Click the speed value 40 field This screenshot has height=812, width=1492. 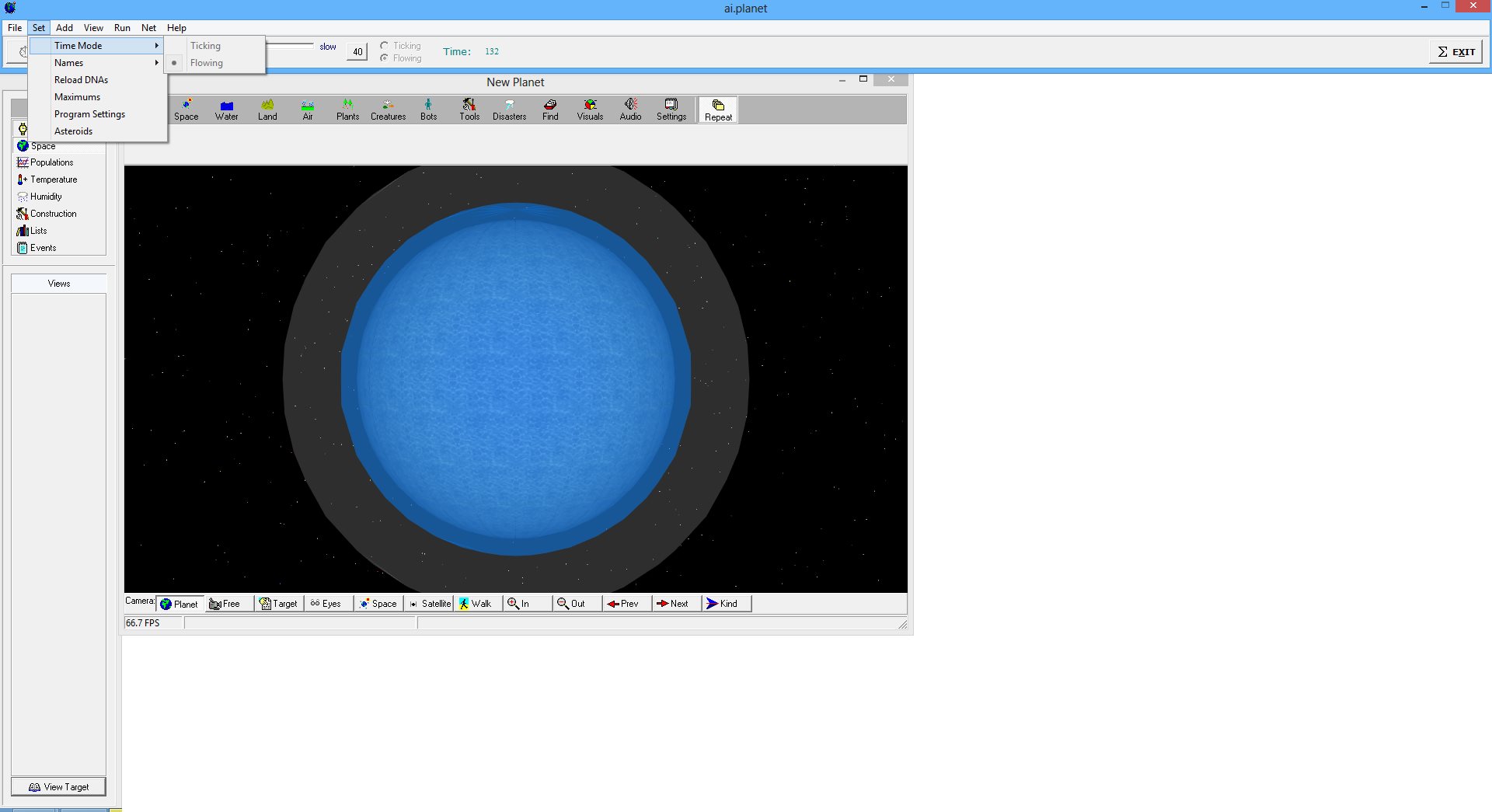tap(357, 52)
